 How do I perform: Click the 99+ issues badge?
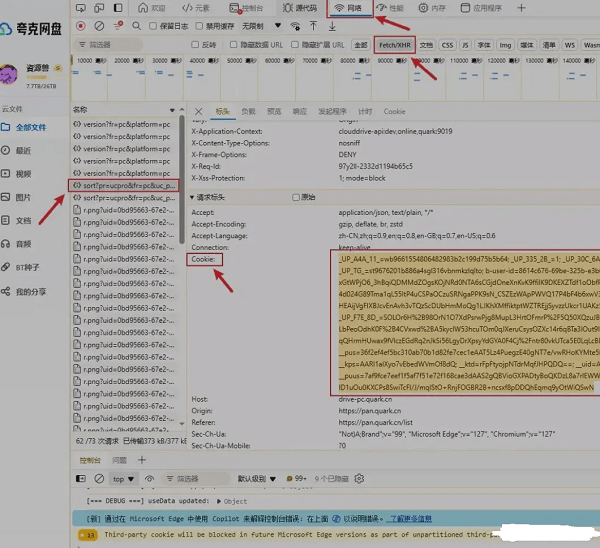(297, 478)
